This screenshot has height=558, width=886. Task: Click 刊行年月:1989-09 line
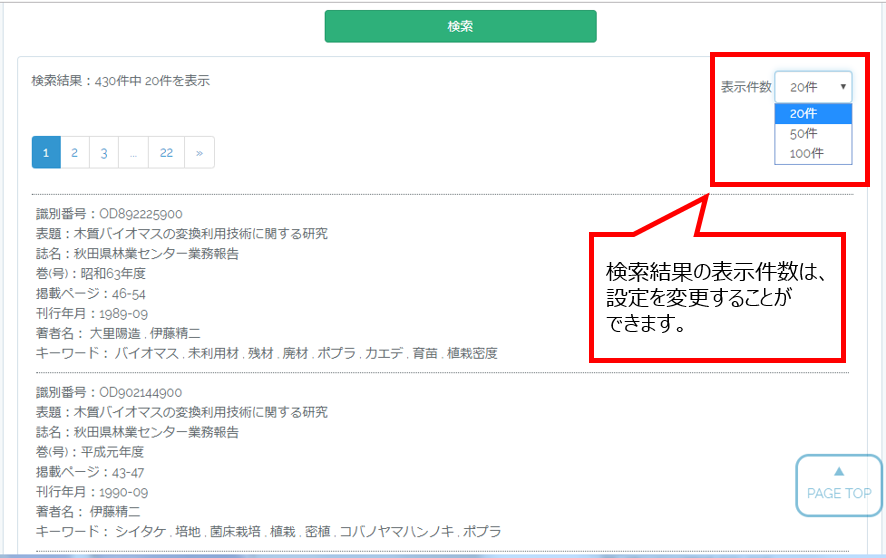[92, 313]
